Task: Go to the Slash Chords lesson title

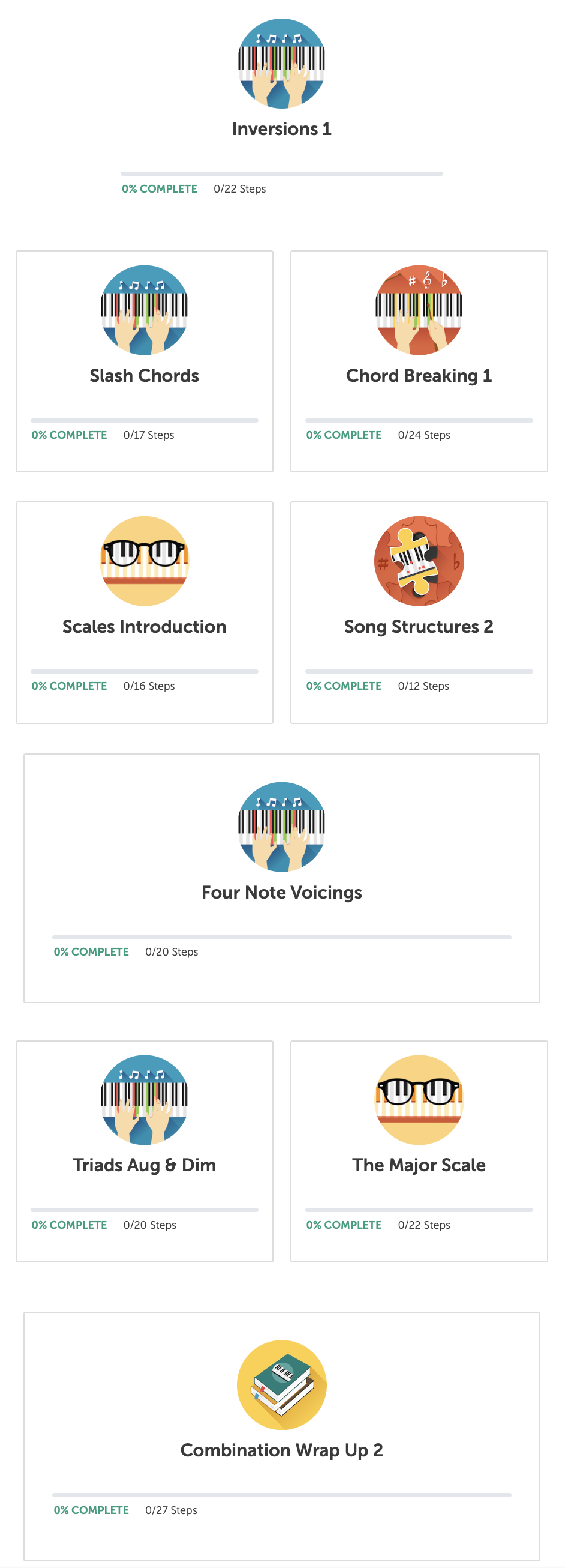Action: [144, 376]
